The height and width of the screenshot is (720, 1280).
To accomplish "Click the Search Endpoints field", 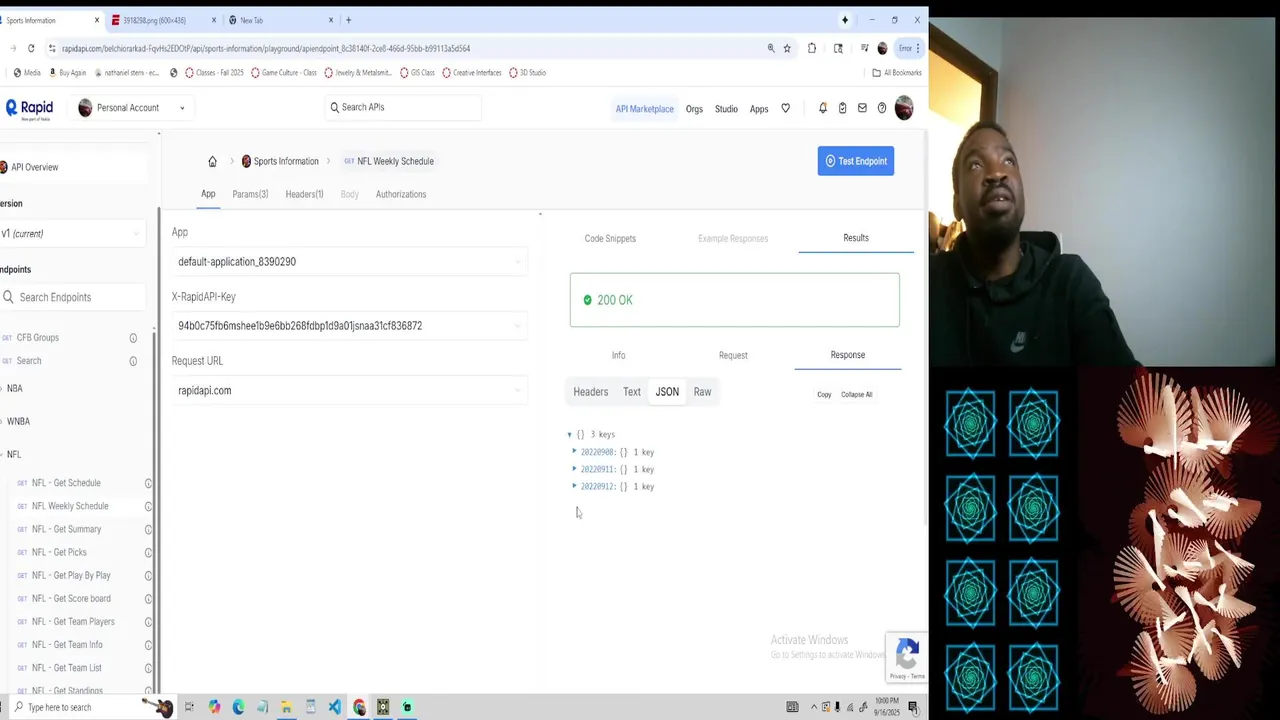I will (x=74, y=297).
